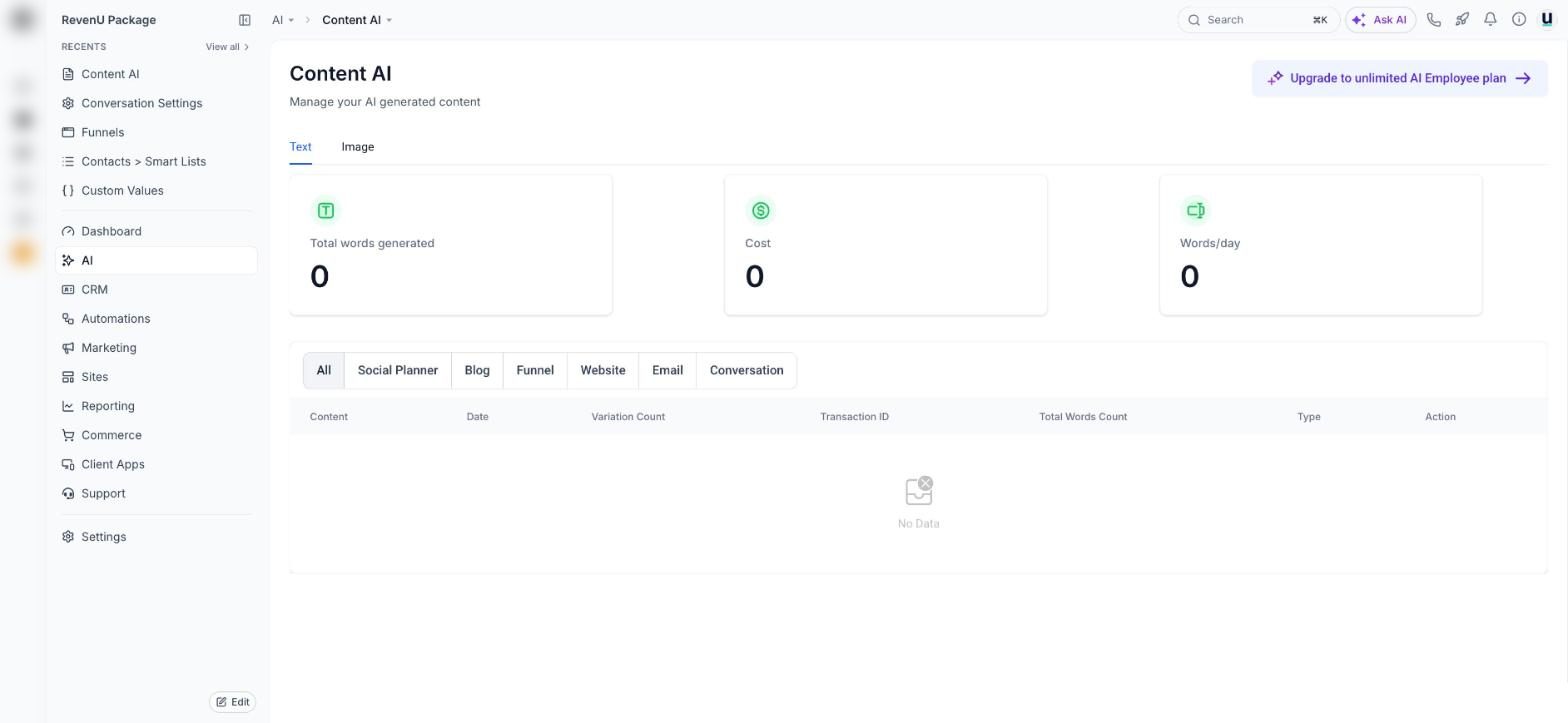This screenshot has height=723, width=1568.
Task: Open Sites in the sidebar
Action: coord(157,377)
